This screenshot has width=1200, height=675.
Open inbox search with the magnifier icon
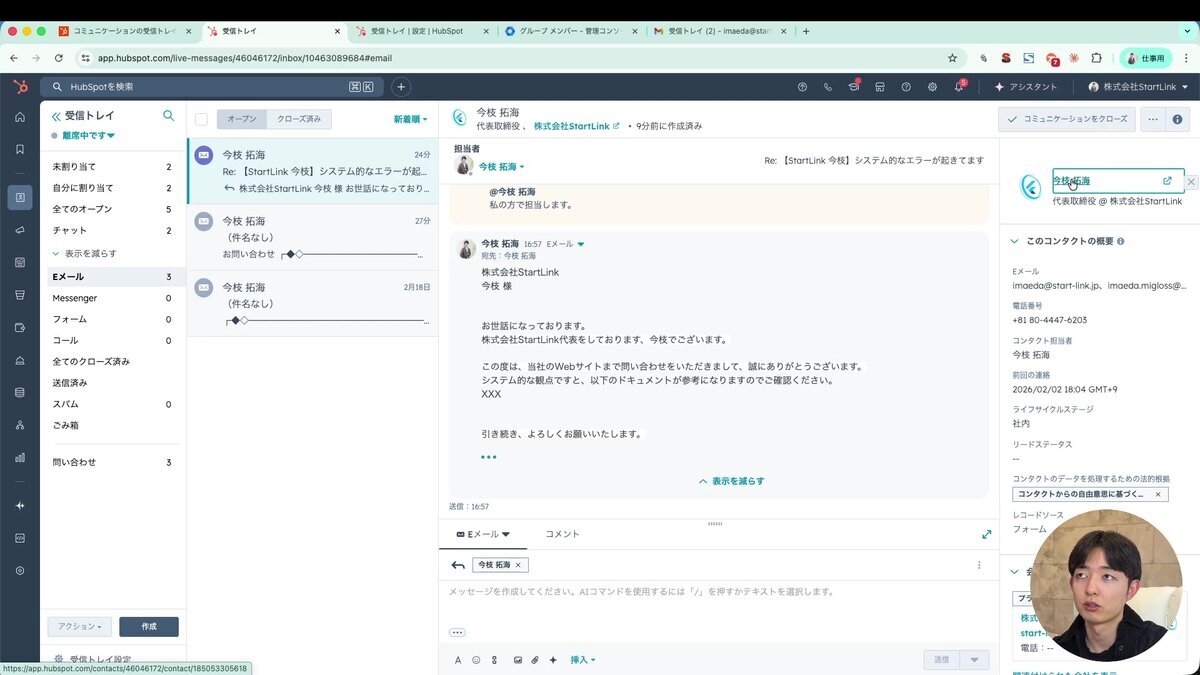[168, 115]
